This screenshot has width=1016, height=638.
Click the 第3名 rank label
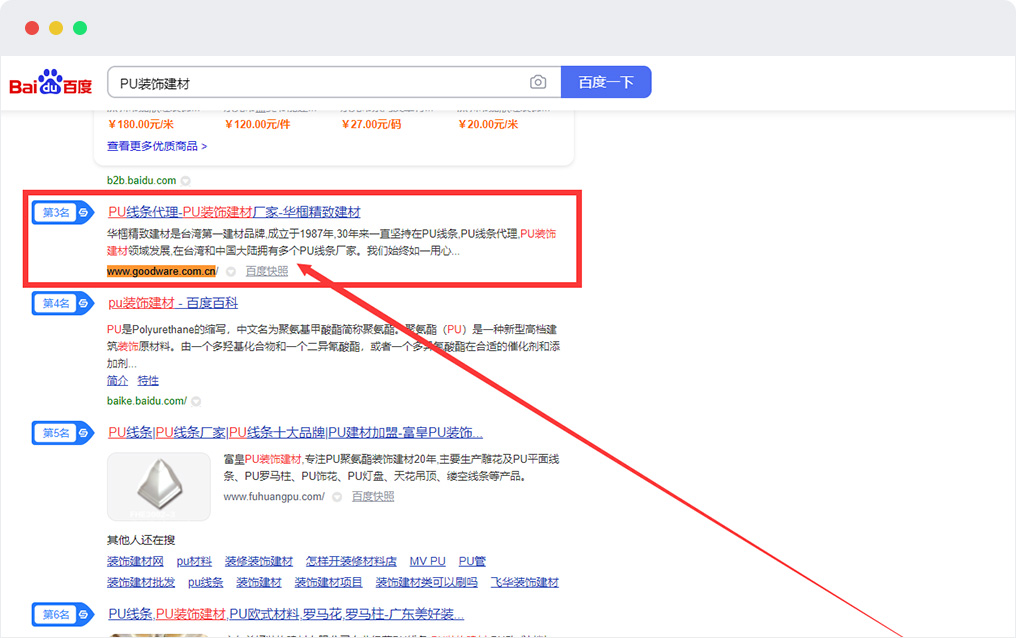(56, 212)
